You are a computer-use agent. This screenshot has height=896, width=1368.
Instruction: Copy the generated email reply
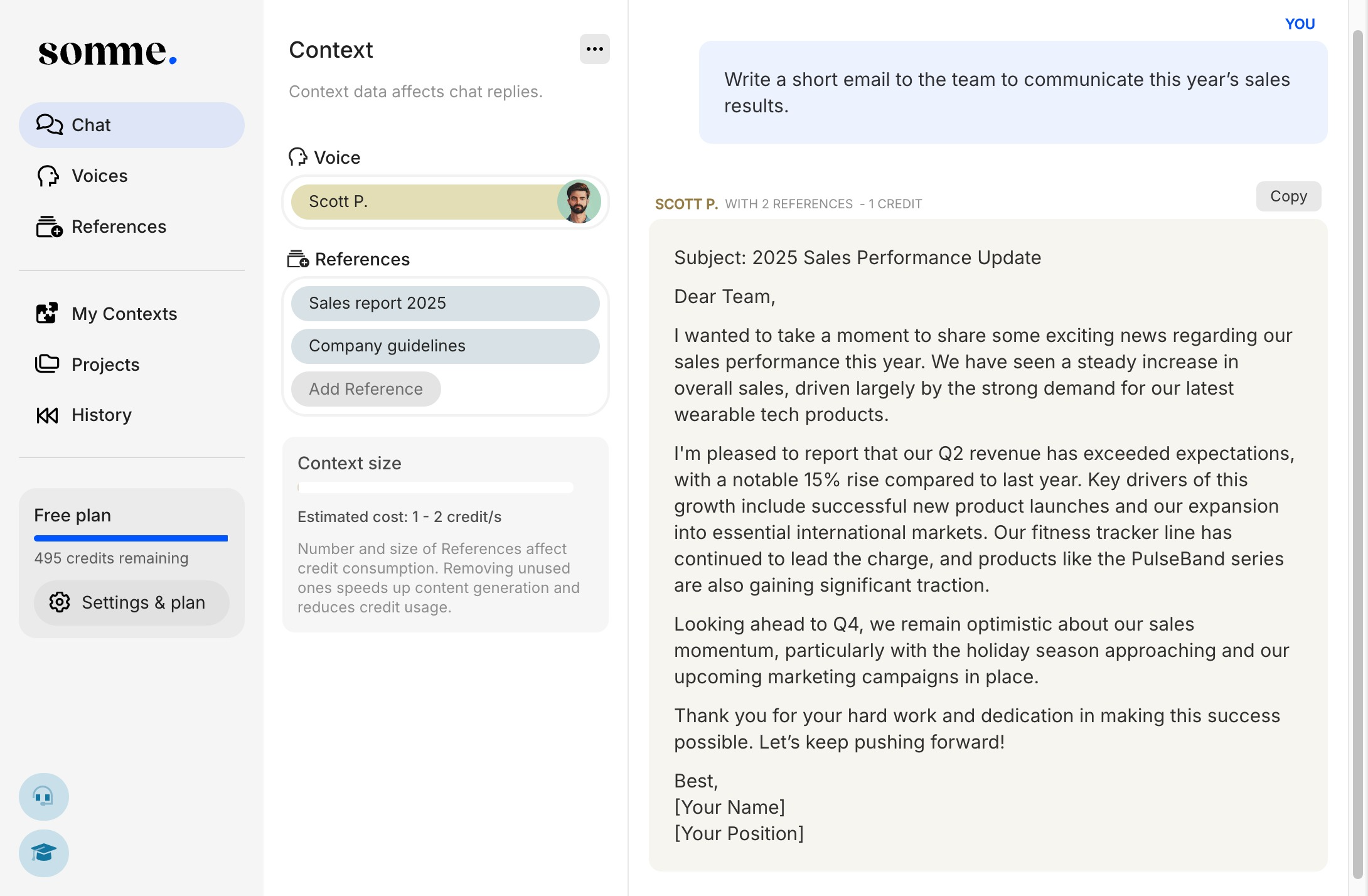point(1288,196)
